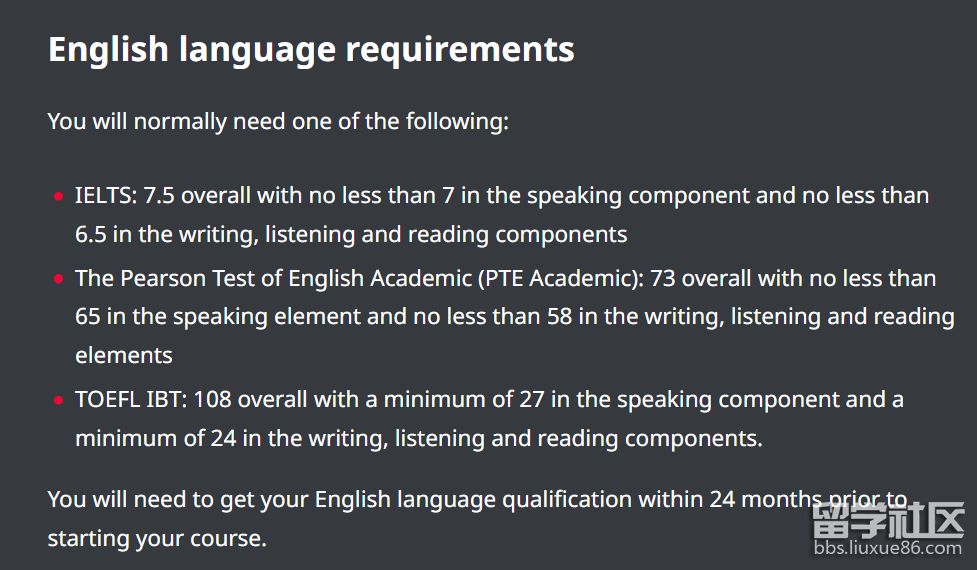Click the 'minimum of 24 in the writing' line
Screen dimensions: 977x570
click(419, 439)
